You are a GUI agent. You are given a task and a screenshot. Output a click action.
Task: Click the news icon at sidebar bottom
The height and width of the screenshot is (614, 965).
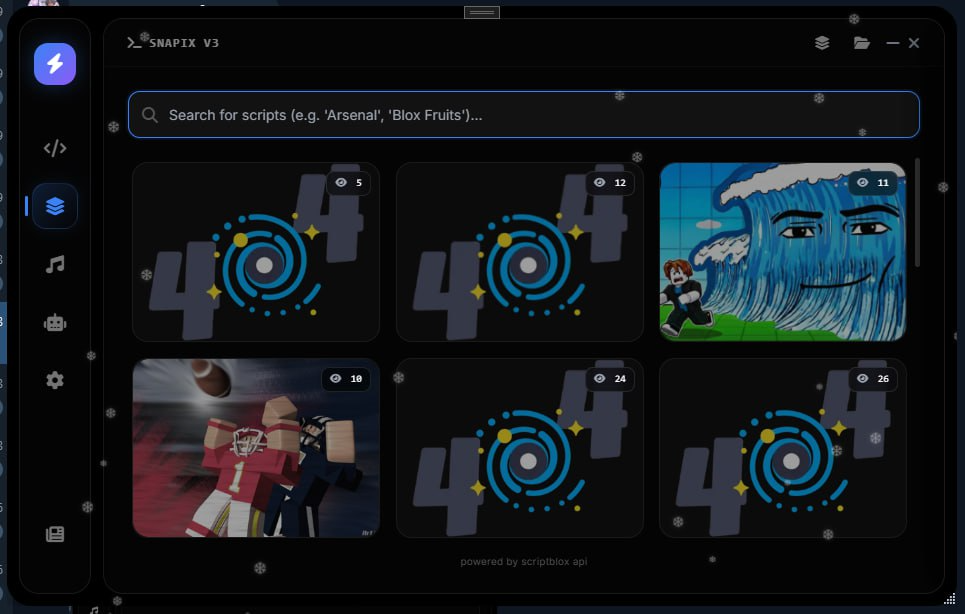click(54, 533)
